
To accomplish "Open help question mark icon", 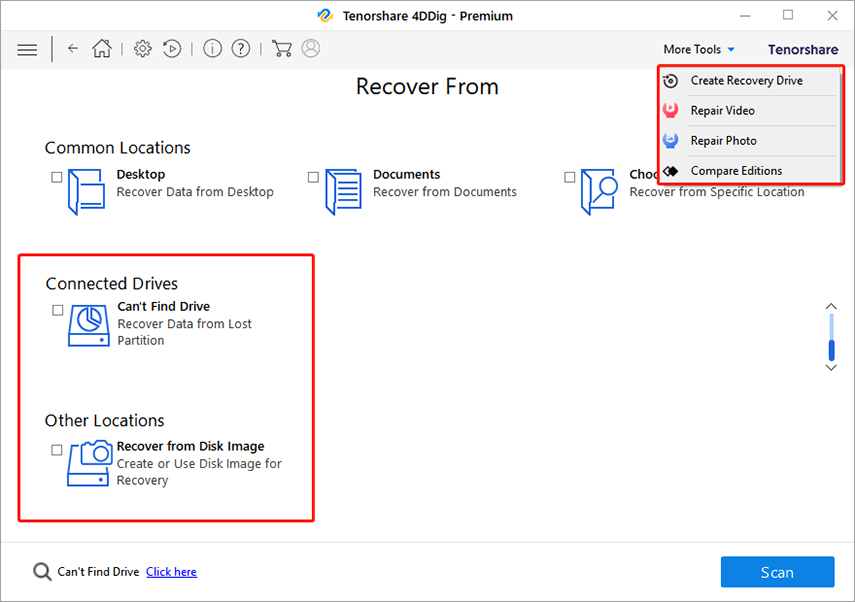I will point(240,49).
